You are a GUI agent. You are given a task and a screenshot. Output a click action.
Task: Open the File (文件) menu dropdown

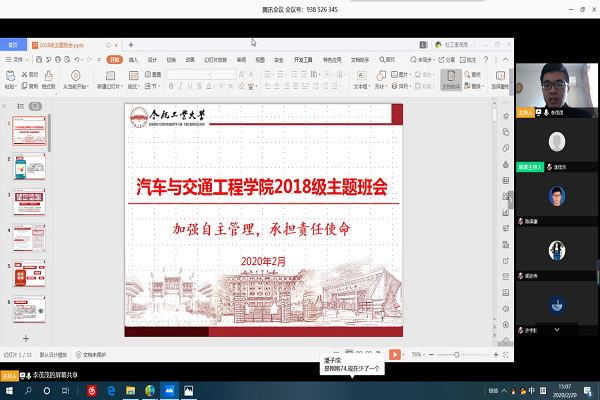(18, 60)
